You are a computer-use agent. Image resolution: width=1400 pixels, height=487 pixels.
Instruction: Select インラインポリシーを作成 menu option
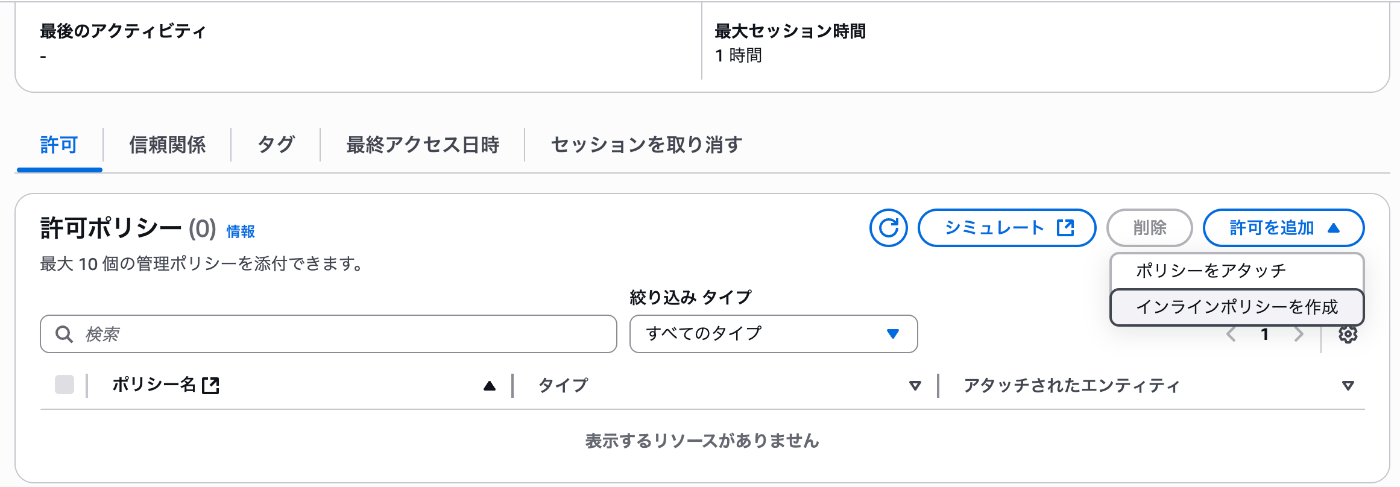(1237, 307)
